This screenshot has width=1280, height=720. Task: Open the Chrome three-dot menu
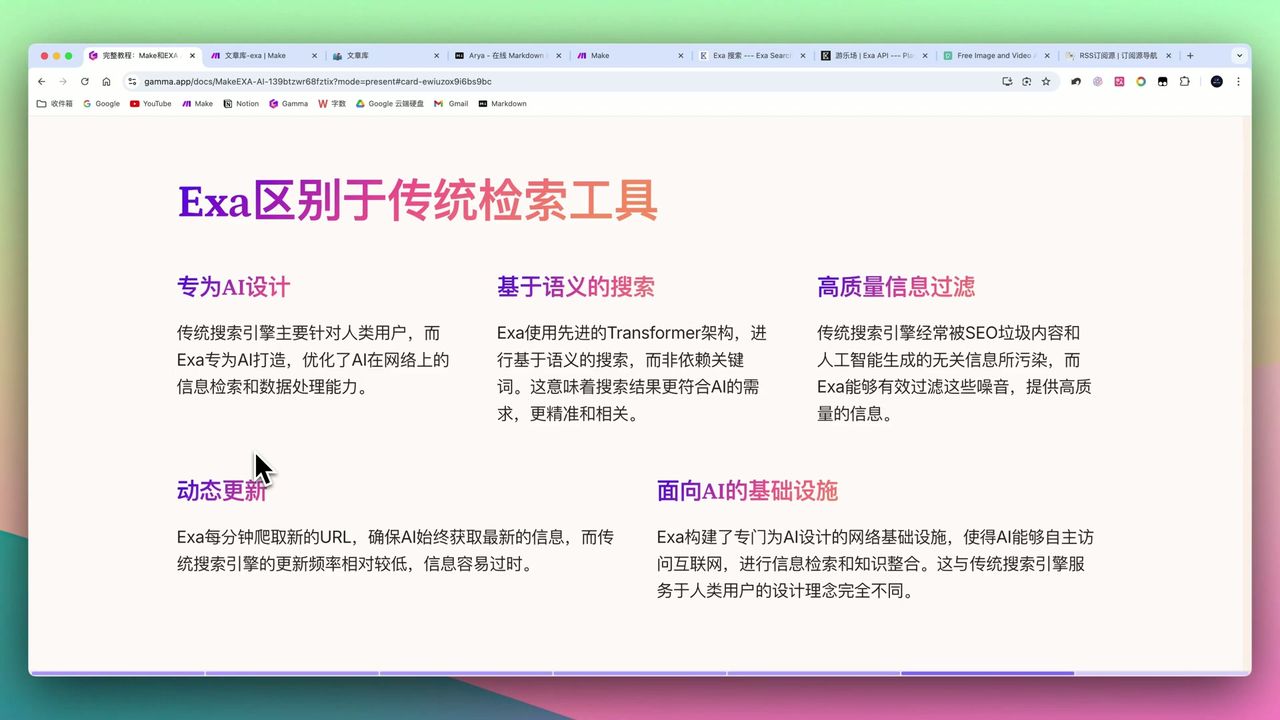tap(1239, 82)
